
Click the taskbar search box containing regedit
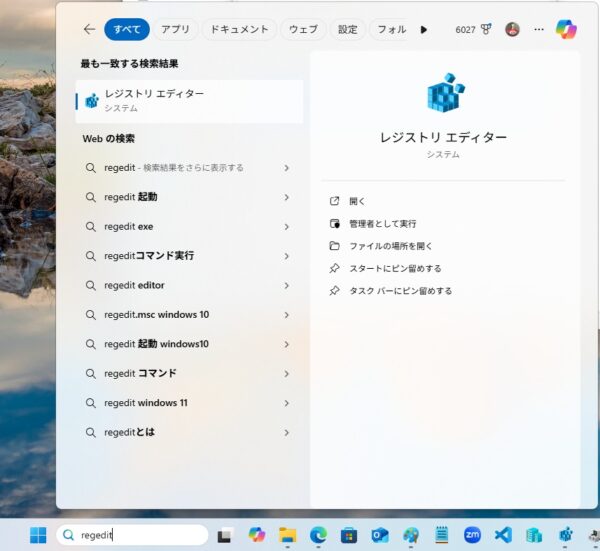coord(132,535)
